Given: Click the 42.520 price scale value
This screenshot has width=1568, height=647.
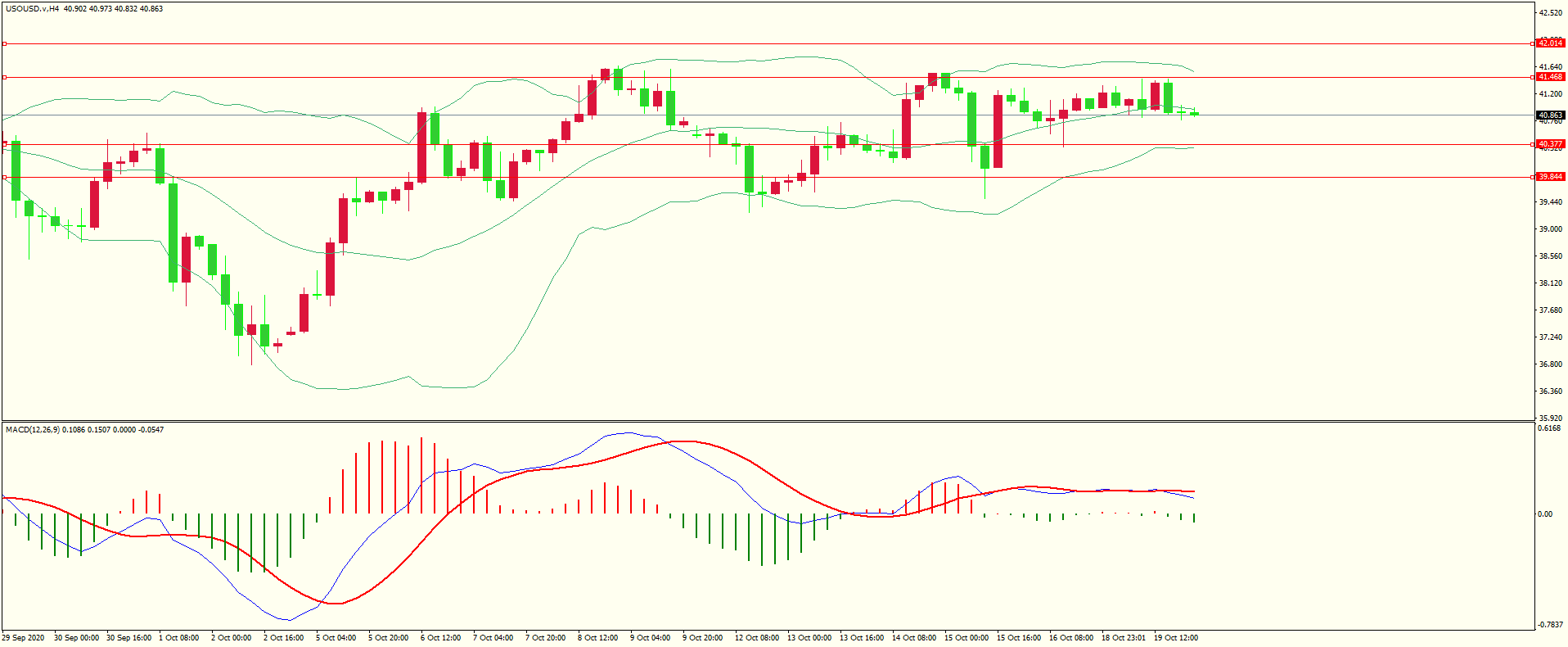Looking at the screenshot, I should [1550, 13].
